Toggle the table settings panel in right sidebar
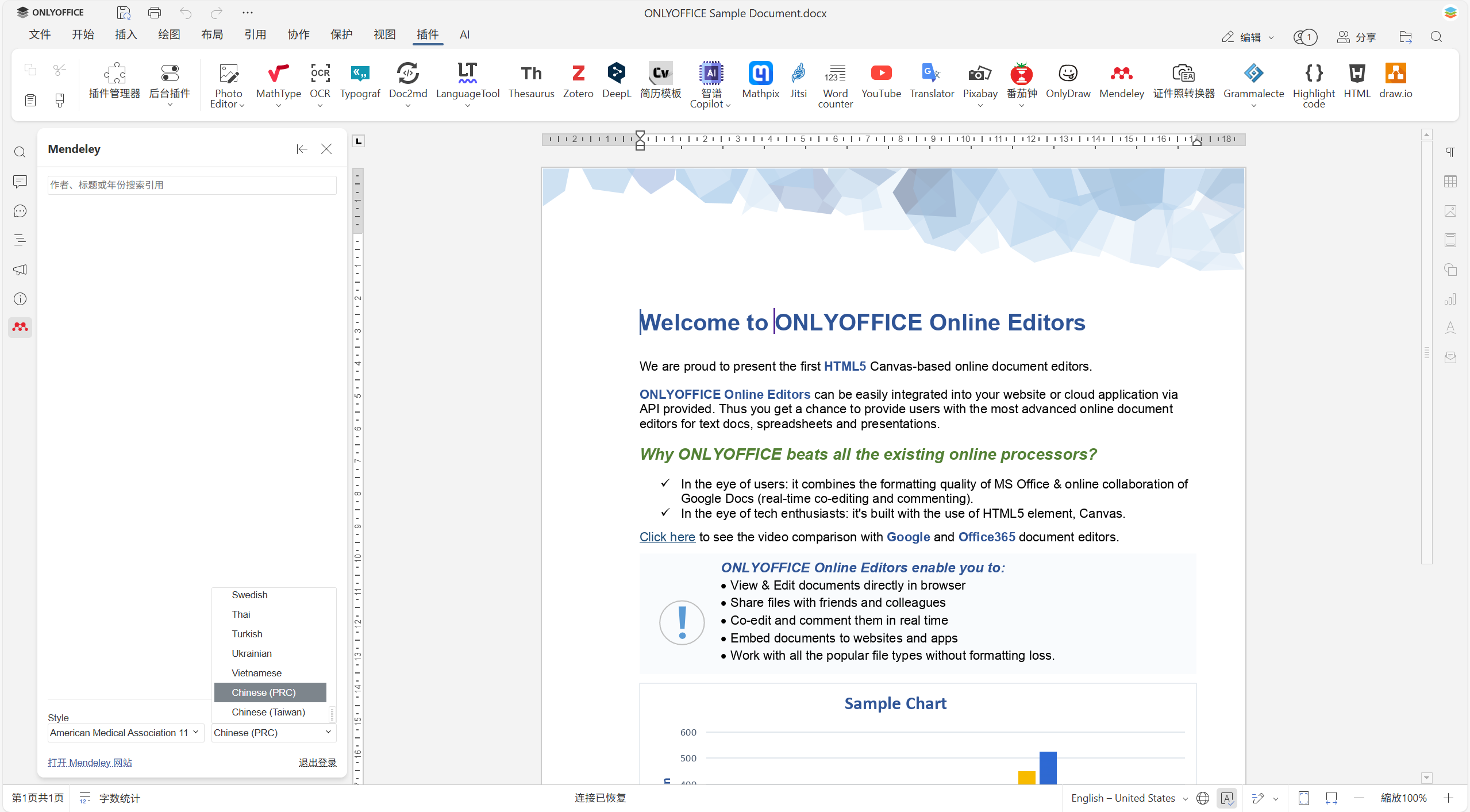 (x=1450, y=182)
